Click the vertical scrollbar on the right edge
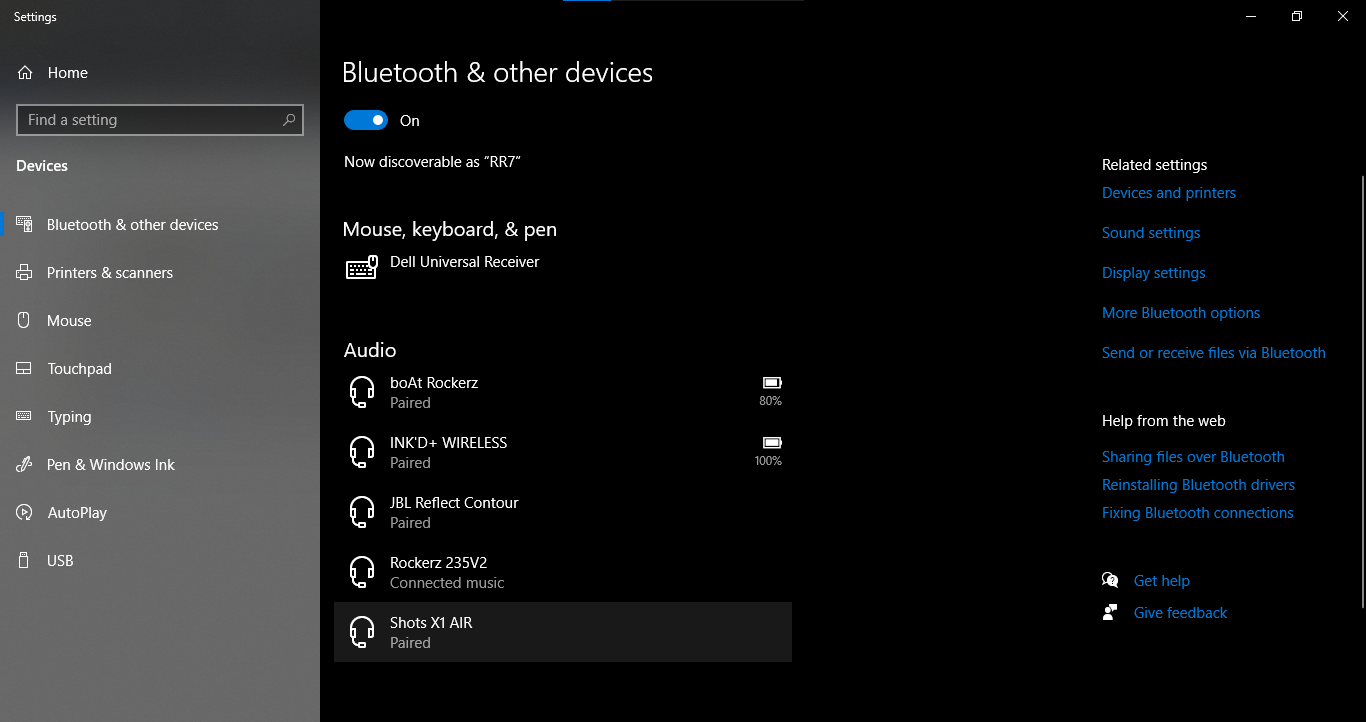The width and height of the screenshot is (1366, 722). pos(1362,390)
